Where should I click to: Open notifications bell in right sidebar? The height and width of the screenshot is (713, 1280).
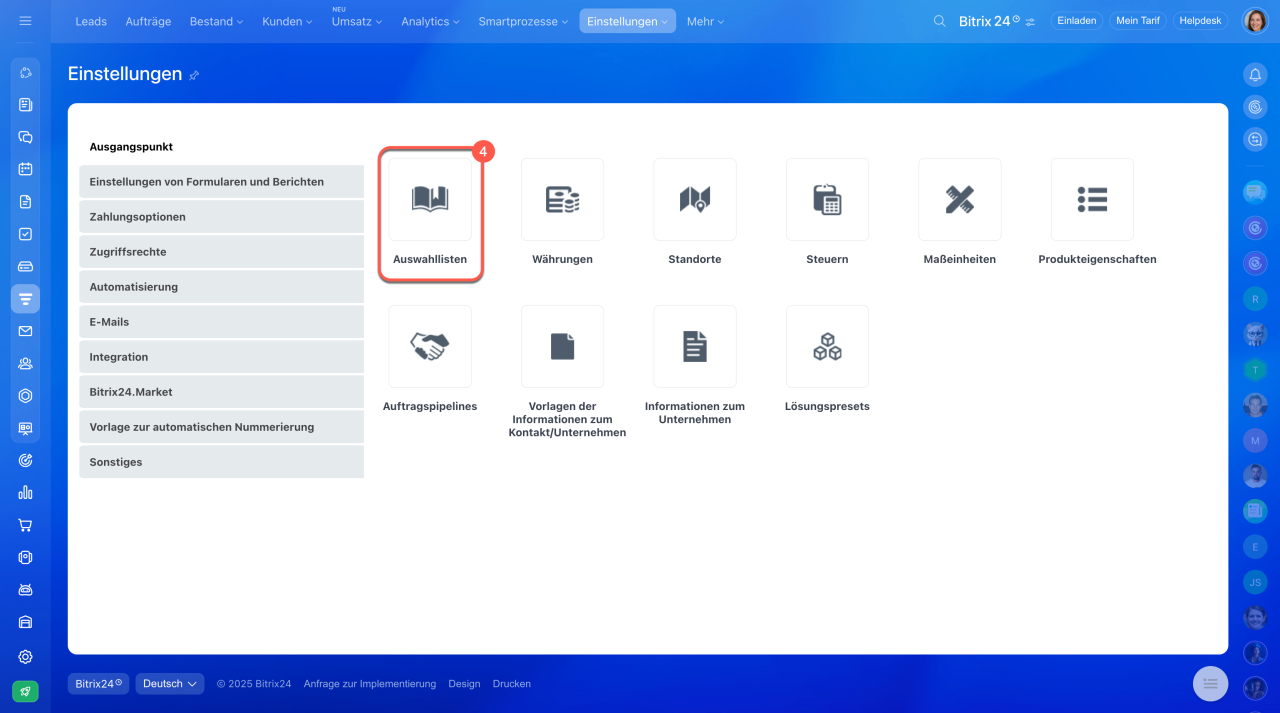1255,74
